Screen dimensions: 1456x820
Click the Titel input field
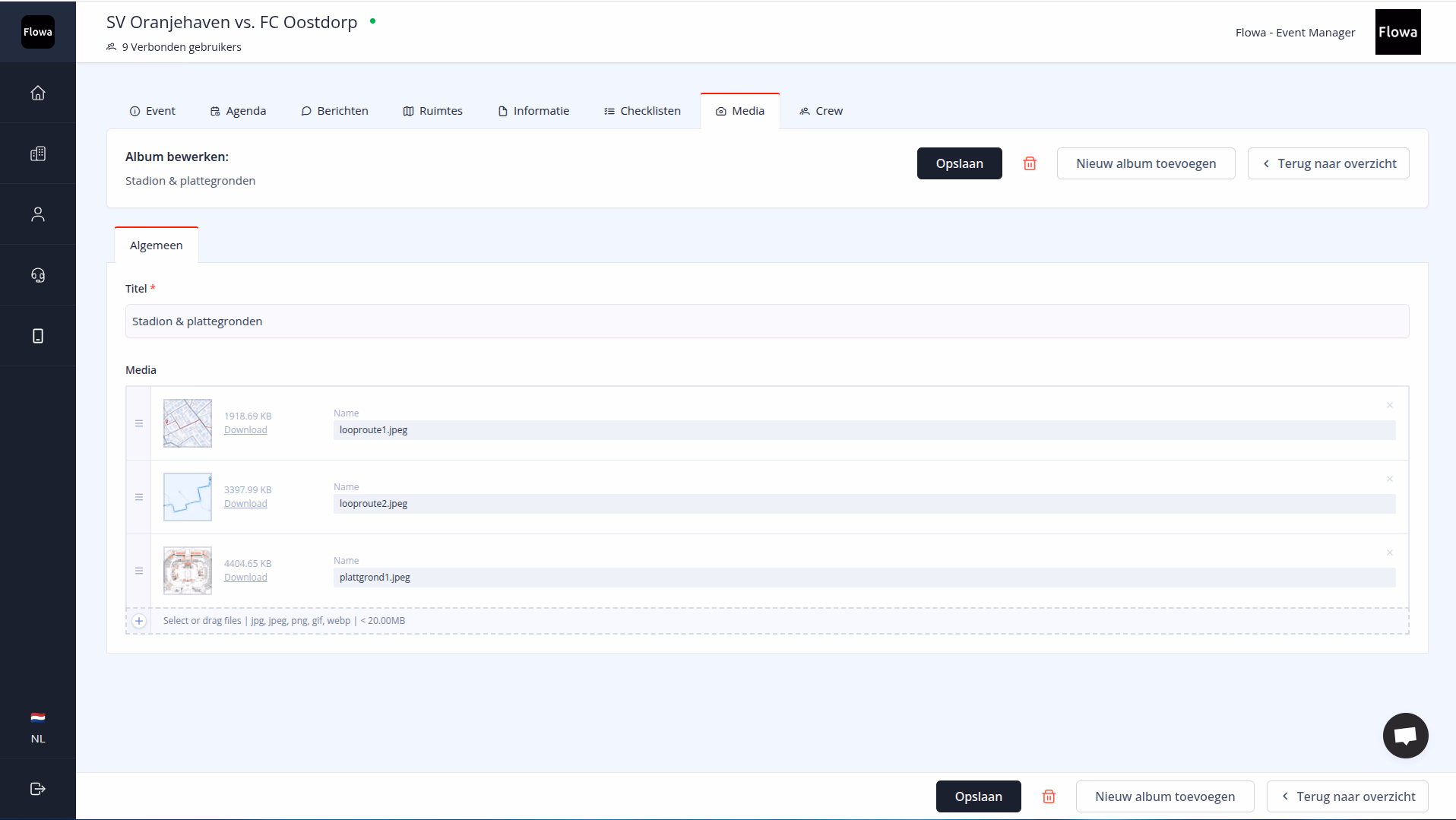767,321
